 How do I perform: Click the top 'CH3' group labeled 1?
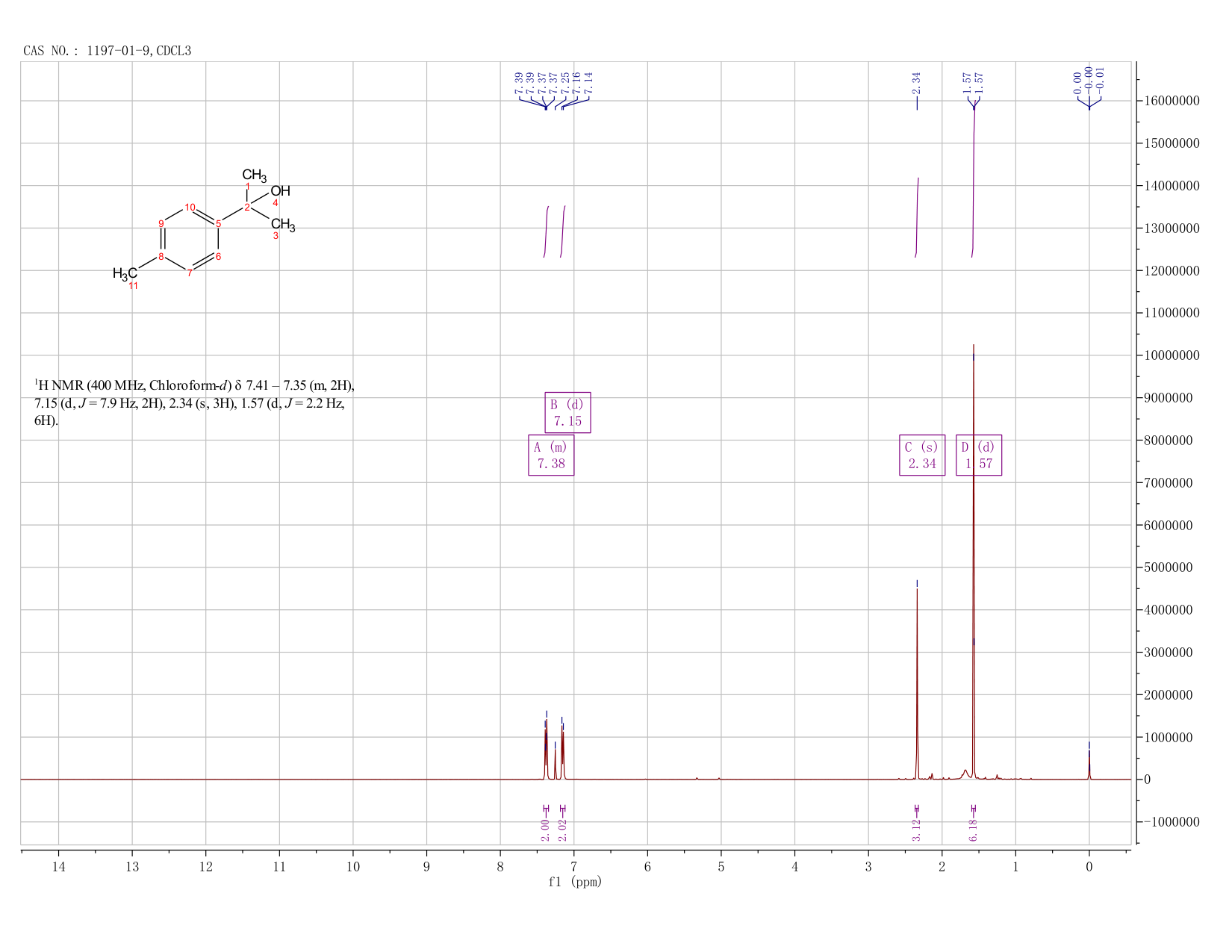[254, 175]
